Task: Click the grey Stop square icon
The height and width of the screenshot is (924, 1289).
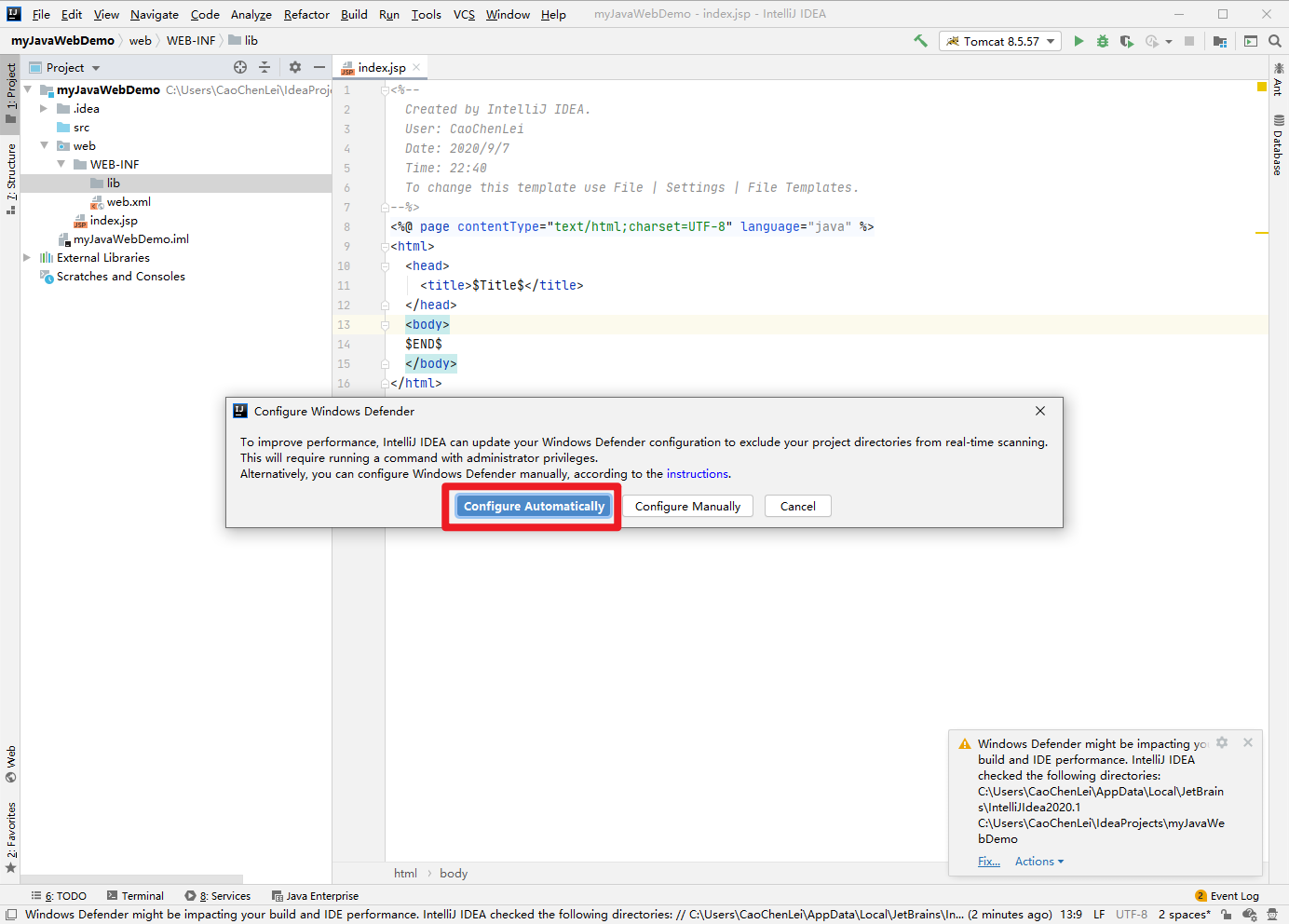Action: [1189, 41]
